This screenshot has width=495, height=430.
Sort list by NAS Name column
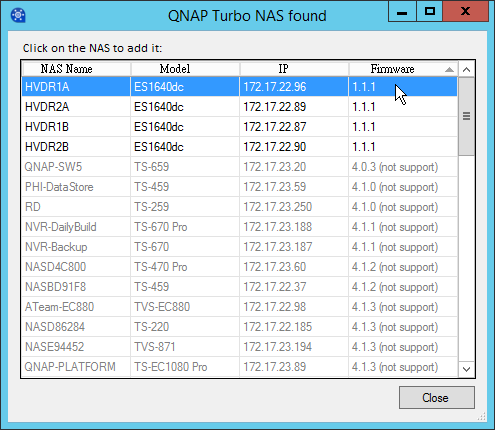click(76, 69)
